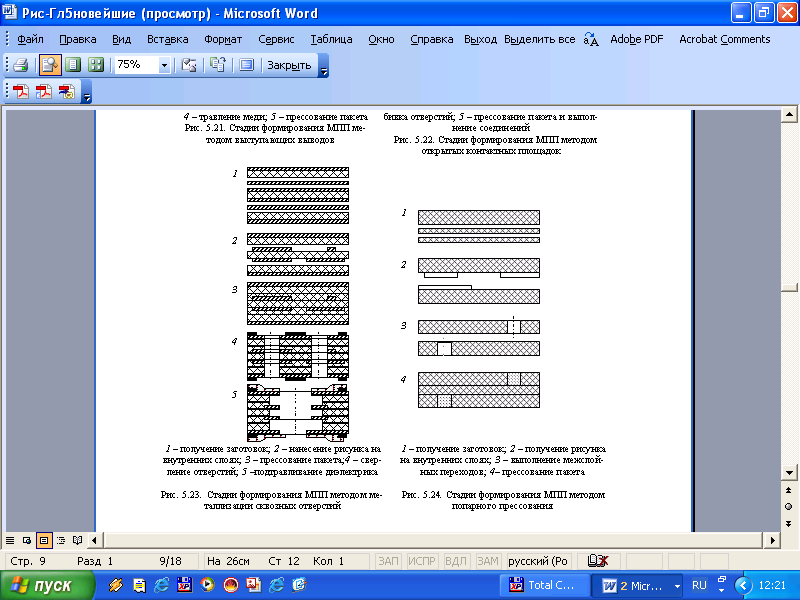The height and width of the screenshot is (600, 800).
Task: Toggle ЗАП macro recording indicator
Action: (x=388, y=561)
